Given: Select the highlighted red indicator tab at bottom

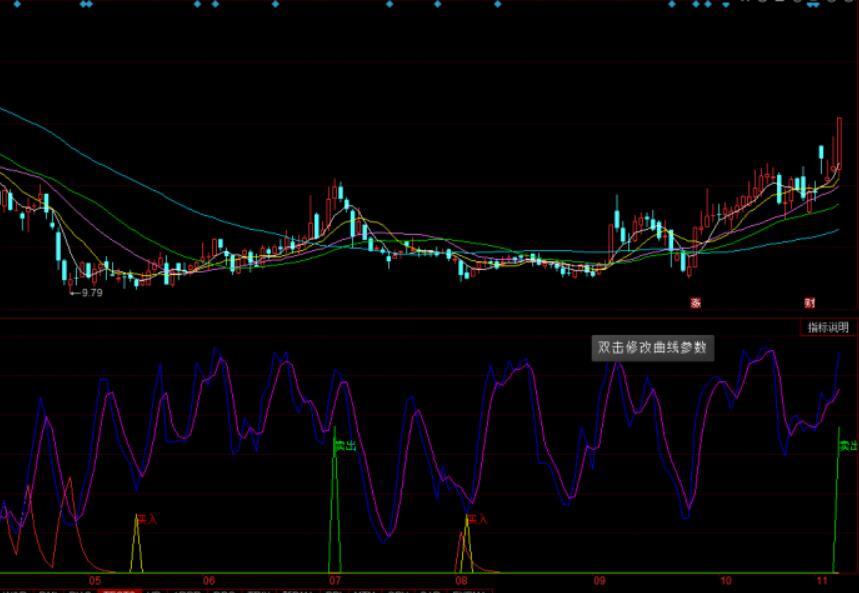Looking at the screenshot, I should 120,590.
